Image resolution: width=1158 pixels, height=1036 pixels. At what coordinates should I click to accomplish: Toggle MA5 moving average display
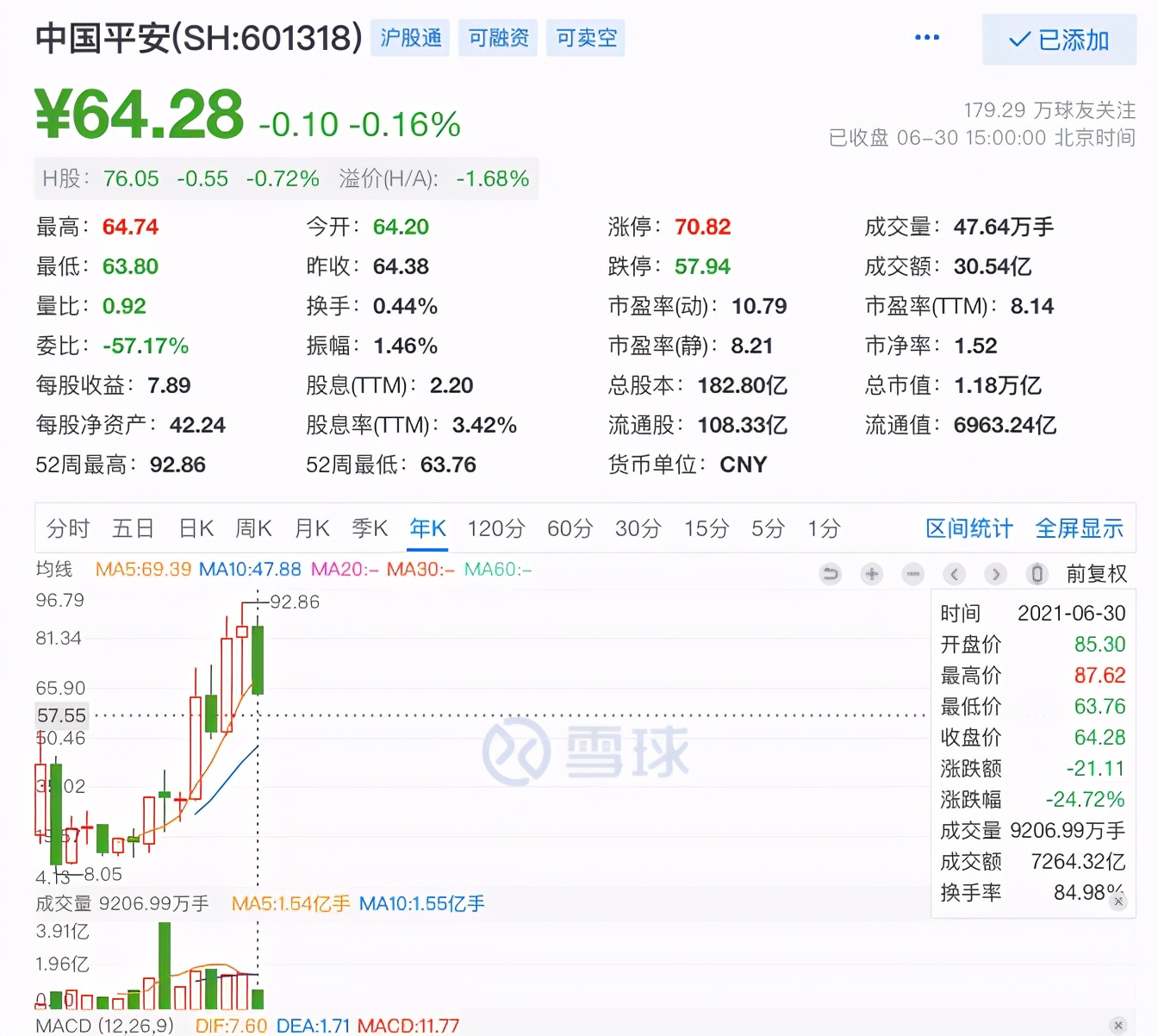(x=143, y=569)
